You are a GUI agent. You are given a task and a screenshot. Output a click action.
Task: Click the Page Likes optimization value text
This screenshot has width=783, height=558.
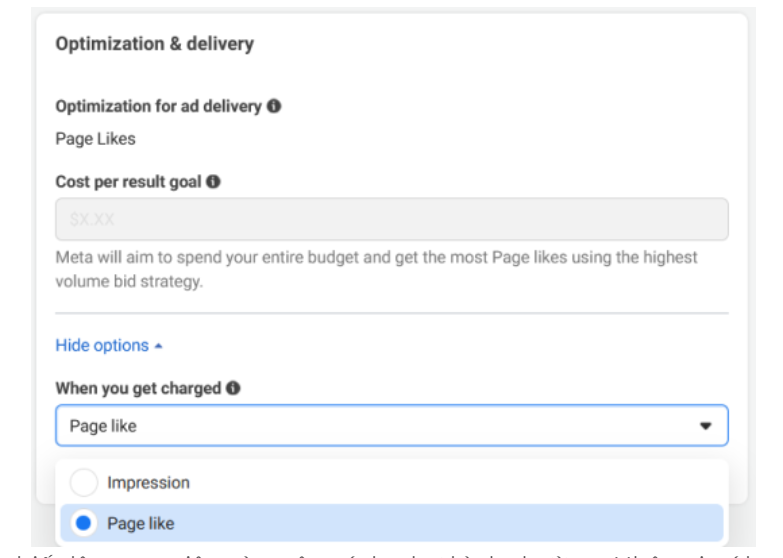[x=95, y=139]
